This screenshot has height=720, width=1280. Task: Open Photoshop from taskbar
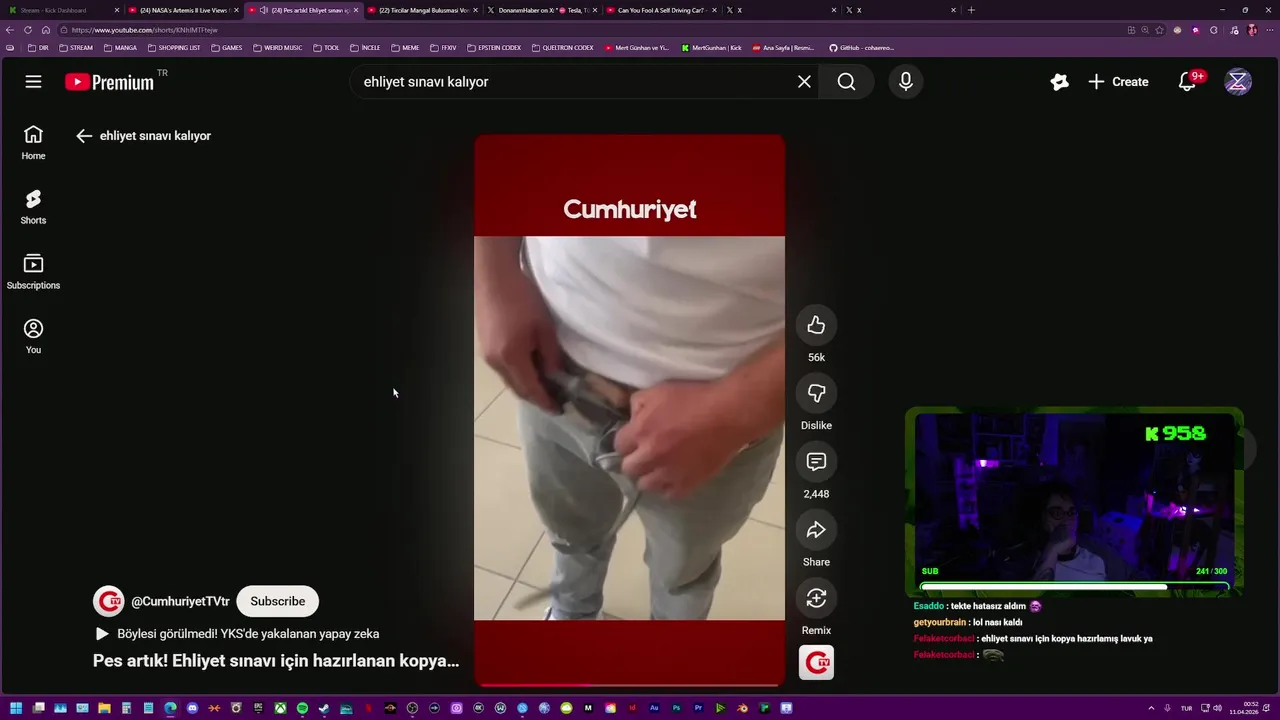676,709
